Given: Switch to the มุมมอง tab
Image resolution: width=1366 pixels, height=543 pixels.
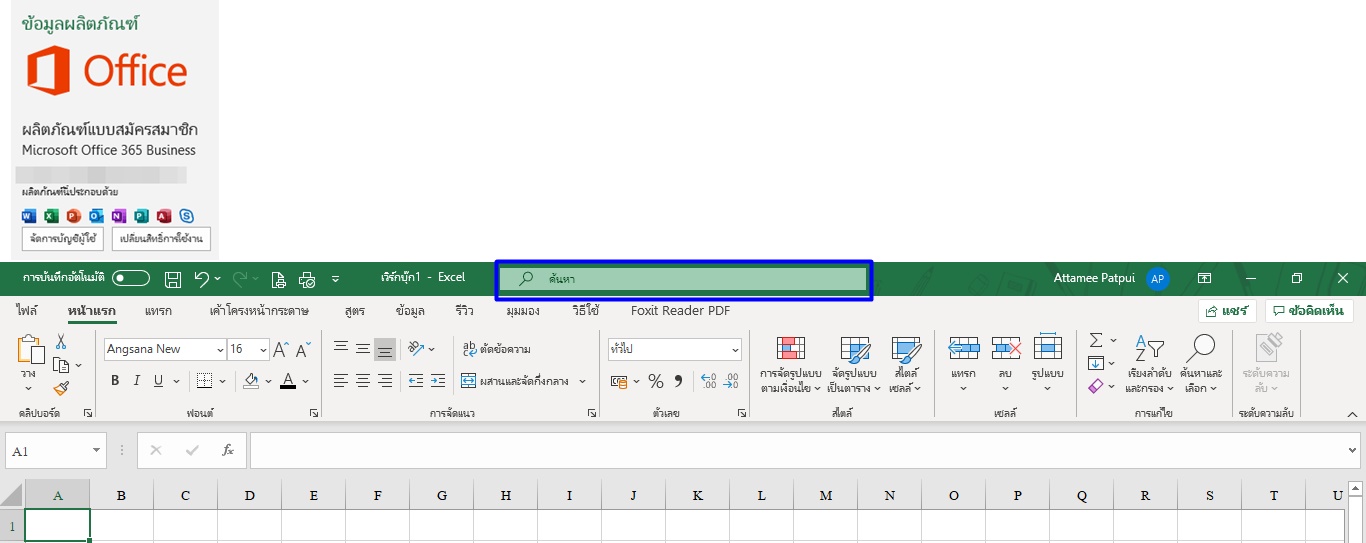Looking at the screenshot, I should click(x=523, y=311).
